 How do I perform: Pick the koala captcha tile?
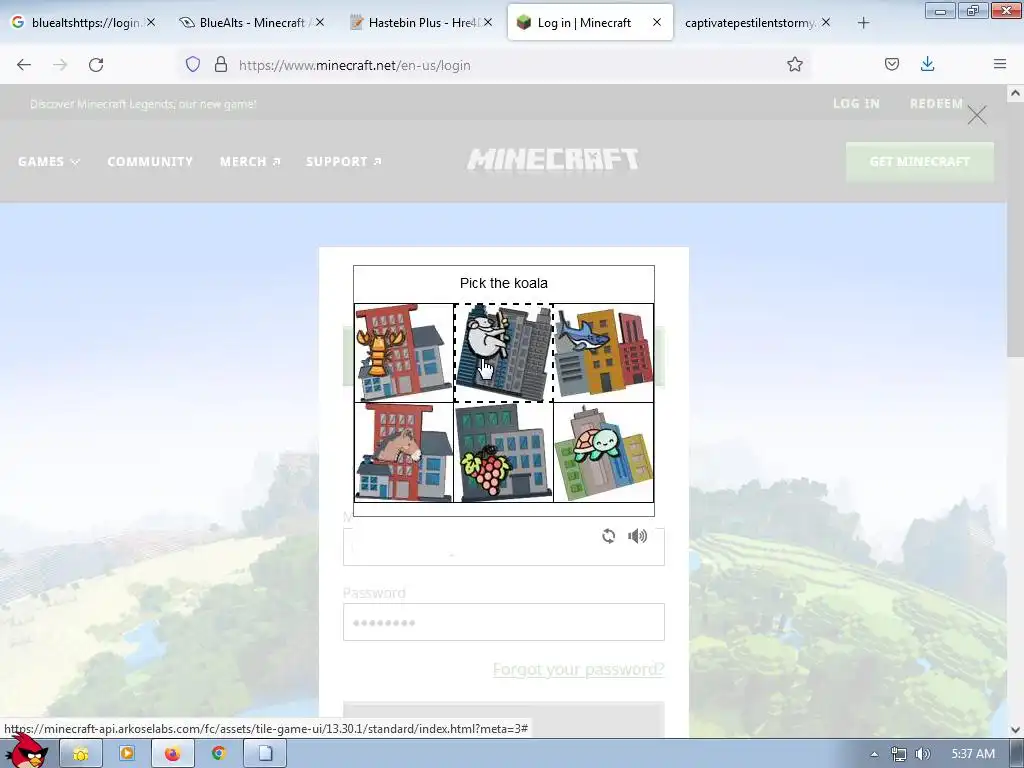[504, 353]
